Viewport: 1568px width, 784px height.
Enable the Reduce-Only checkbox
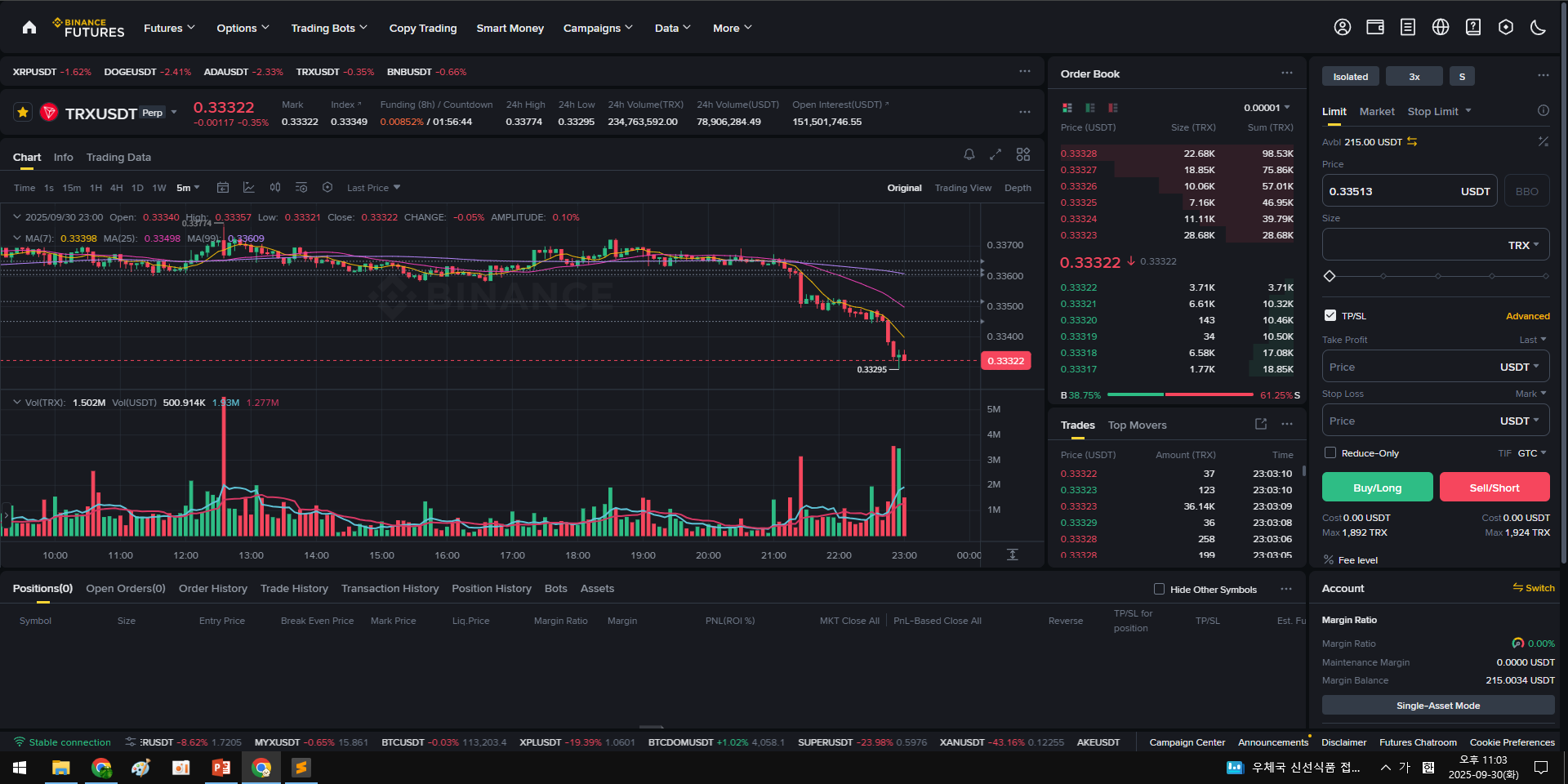tap(1330, 452)
